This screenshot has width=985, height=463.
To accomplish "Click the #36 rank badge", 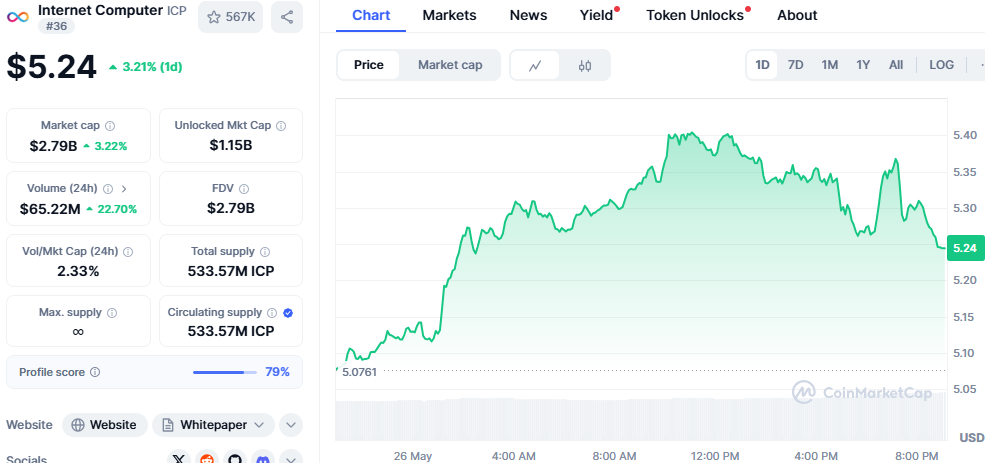I will [57, 26].
